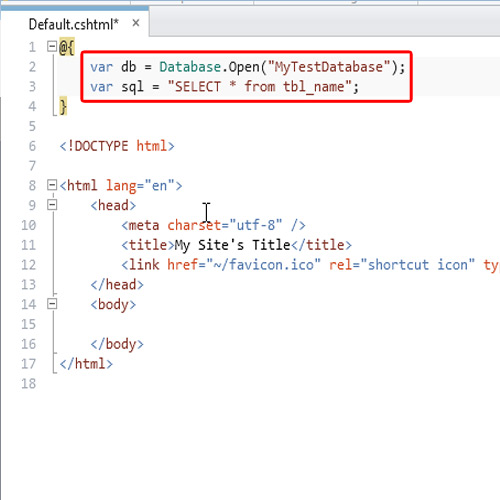
Task: Click the href="~/favicon.ico" attribute
Action: pyautogui.click(x=244, y=265)
